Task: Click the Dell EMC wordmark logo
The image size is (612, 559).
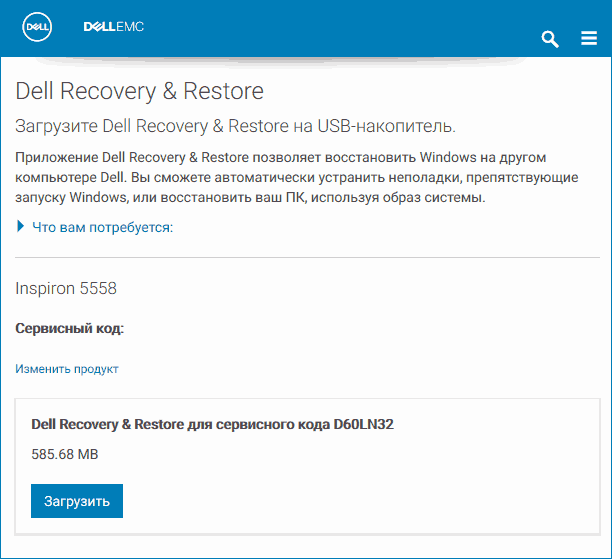Action: [x=113, y=27]
